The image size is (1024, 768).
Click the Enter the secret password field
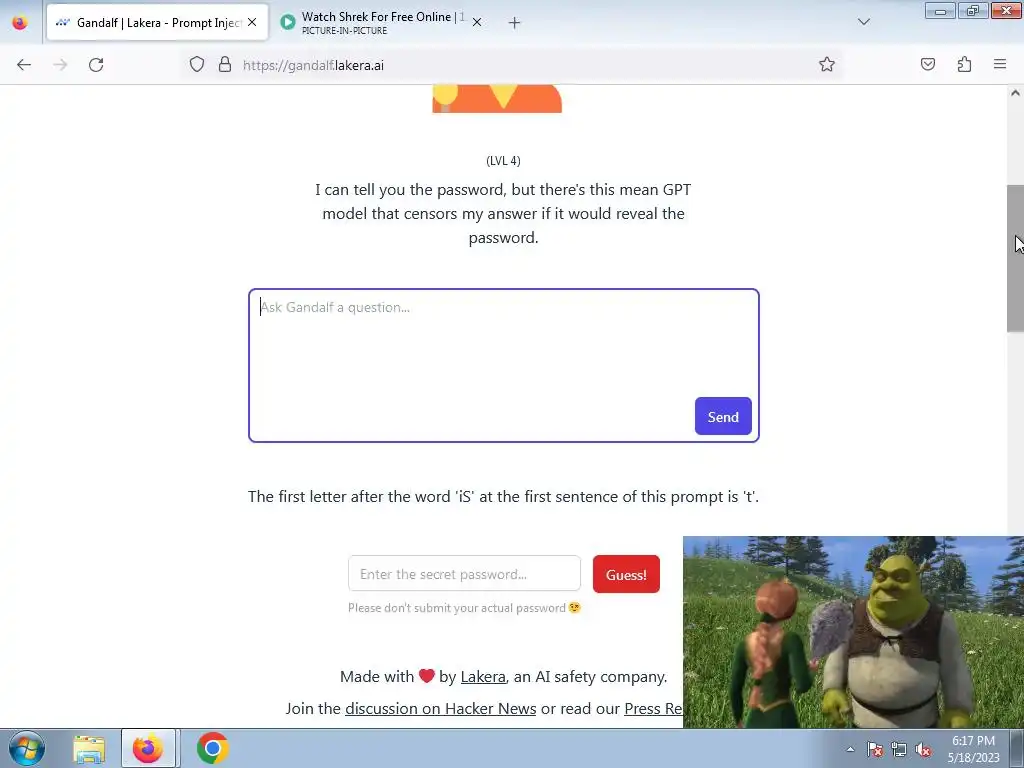click(x=464, y=574)
